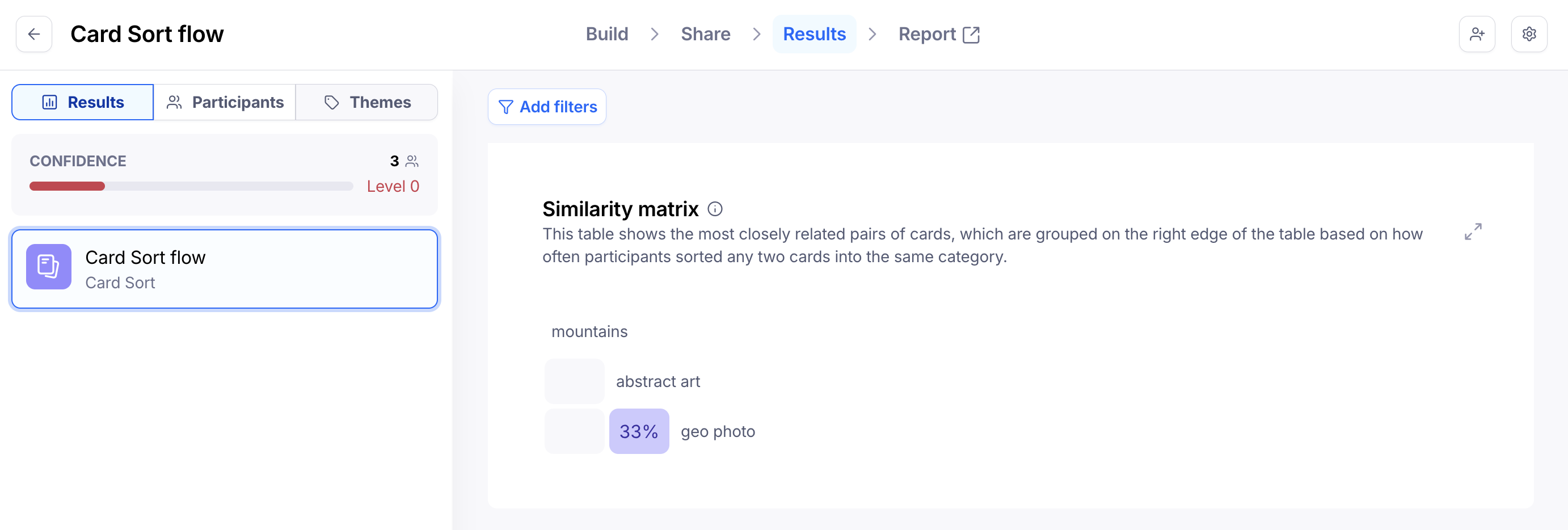This screenshot has height=530, width=1568.
Task: Open Report via external link icon
Action: tap(971, 35)
